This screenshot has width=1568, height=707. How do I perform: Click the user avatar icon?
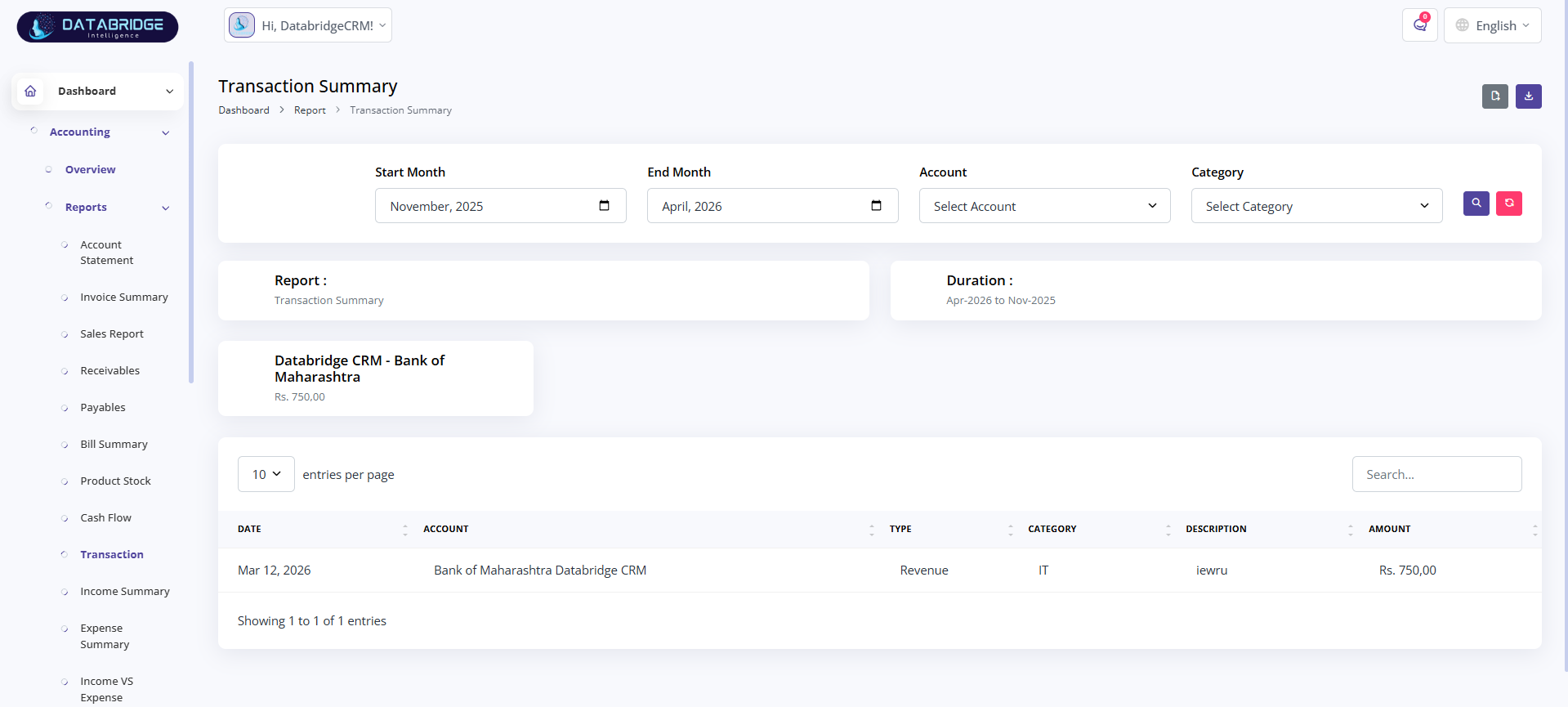pos(242,25)
